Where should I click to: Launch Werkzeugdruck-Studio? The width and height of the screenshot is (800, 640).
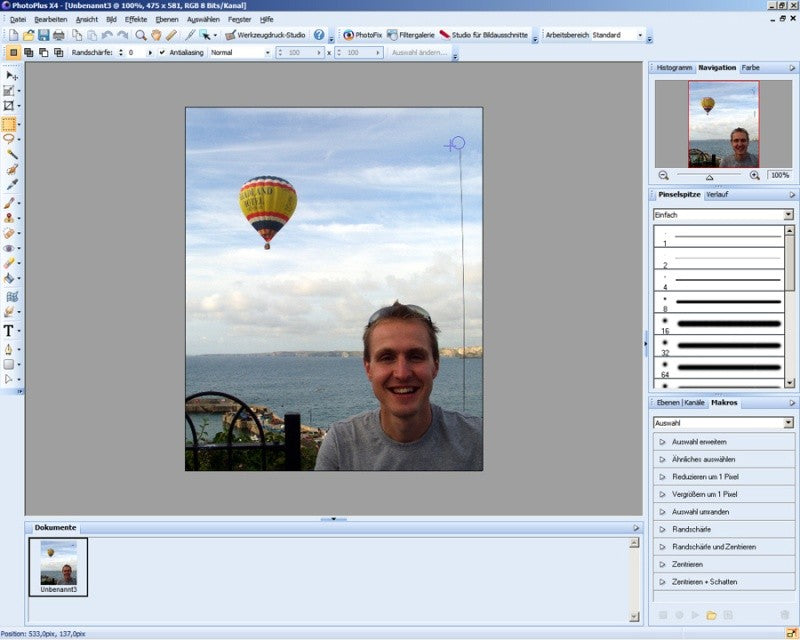tap(265, 35)
